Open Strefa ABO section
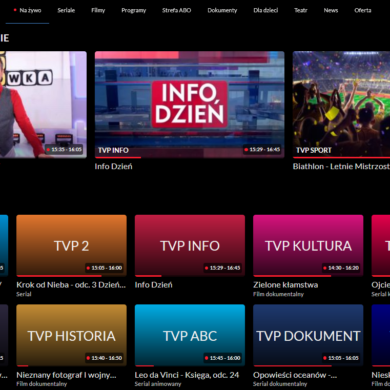Screen dimensions: 390x390 (177, 10)
